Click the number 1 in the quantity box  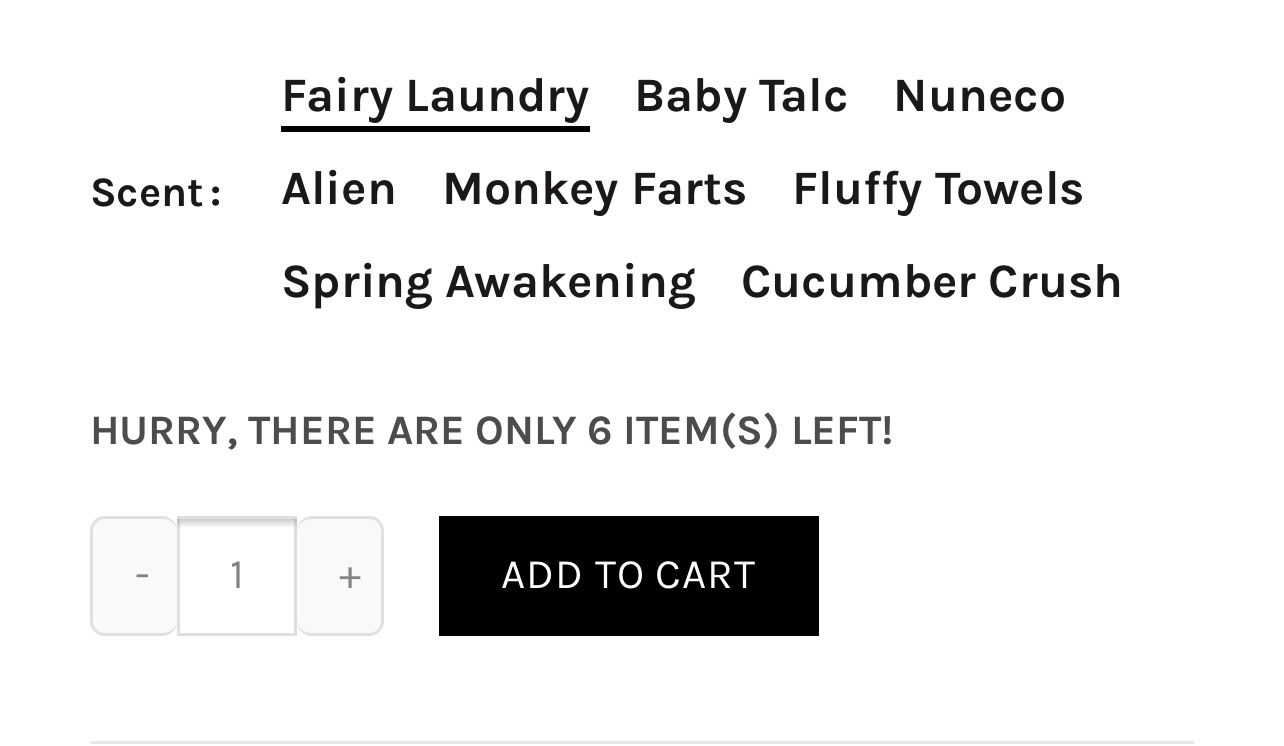click(237, 575)
